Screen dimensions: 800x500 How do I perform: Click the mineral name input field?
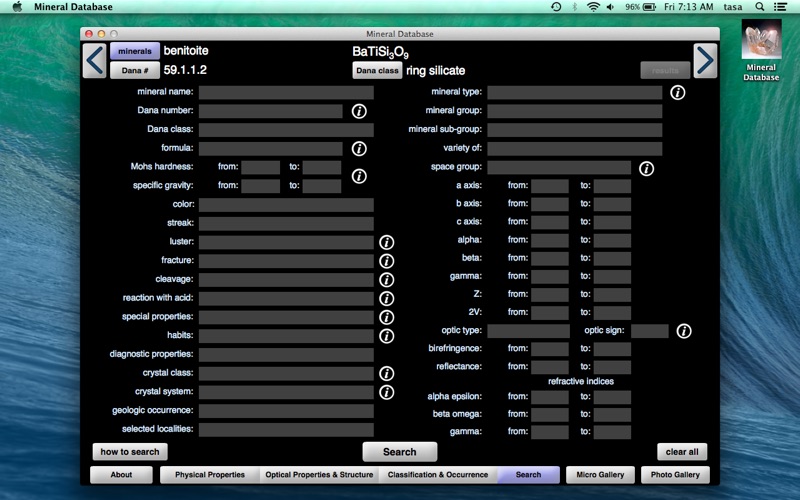(286, 92)
